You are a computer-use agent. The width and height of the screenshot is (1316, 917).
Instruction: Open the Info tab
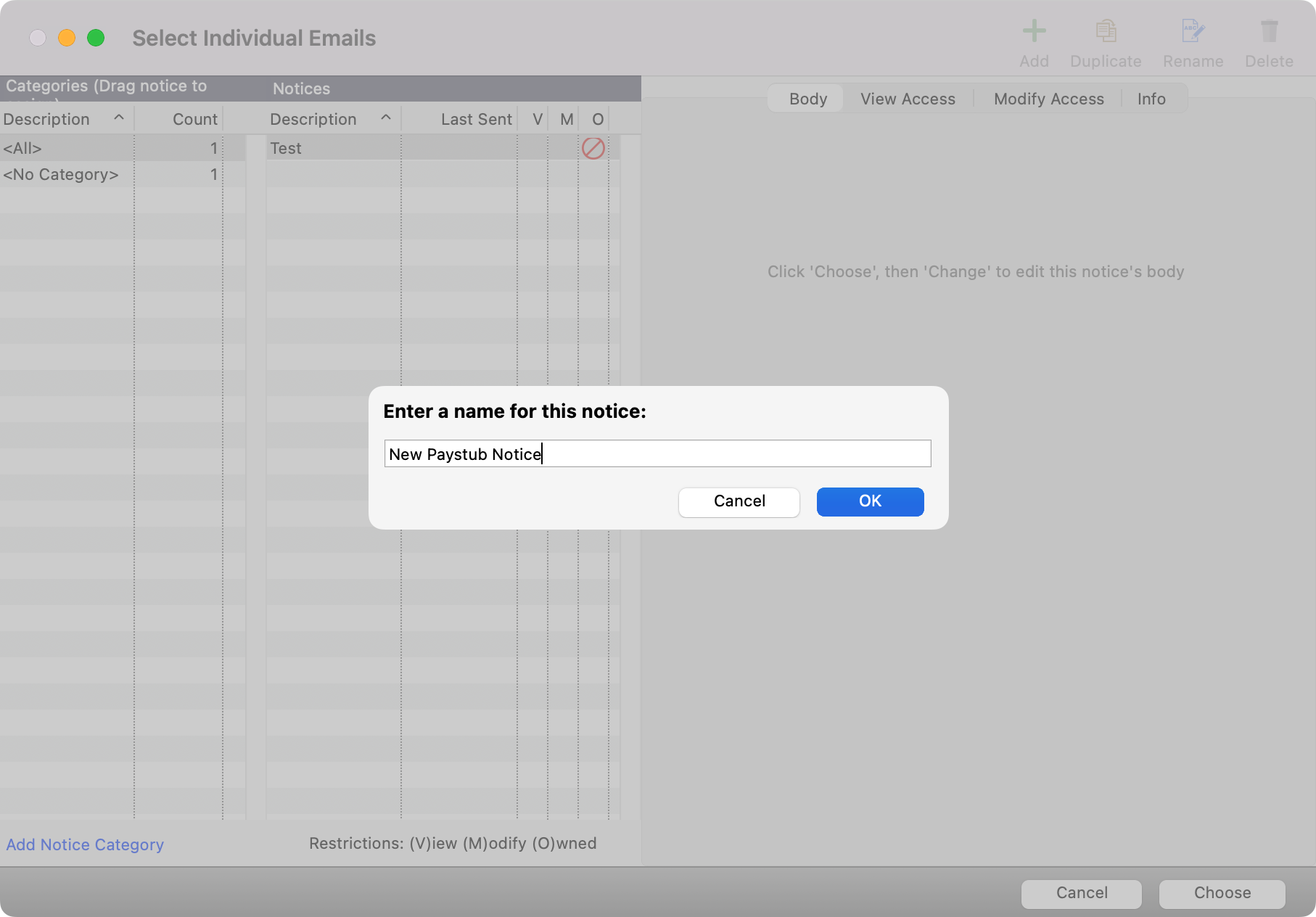pyautogui.click(x=1151, y=99)
